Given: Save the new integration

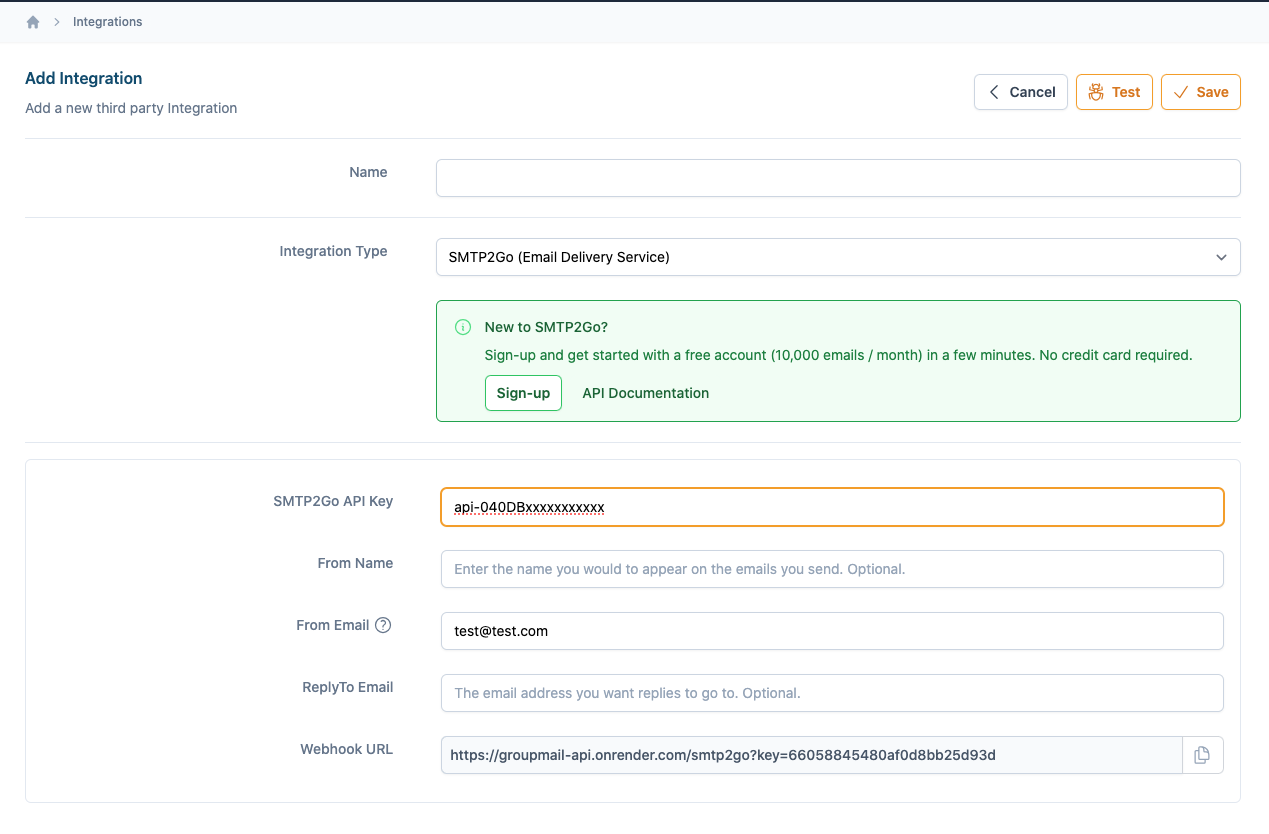Looking at the screenshot, I should click(x=1200, y=91).
